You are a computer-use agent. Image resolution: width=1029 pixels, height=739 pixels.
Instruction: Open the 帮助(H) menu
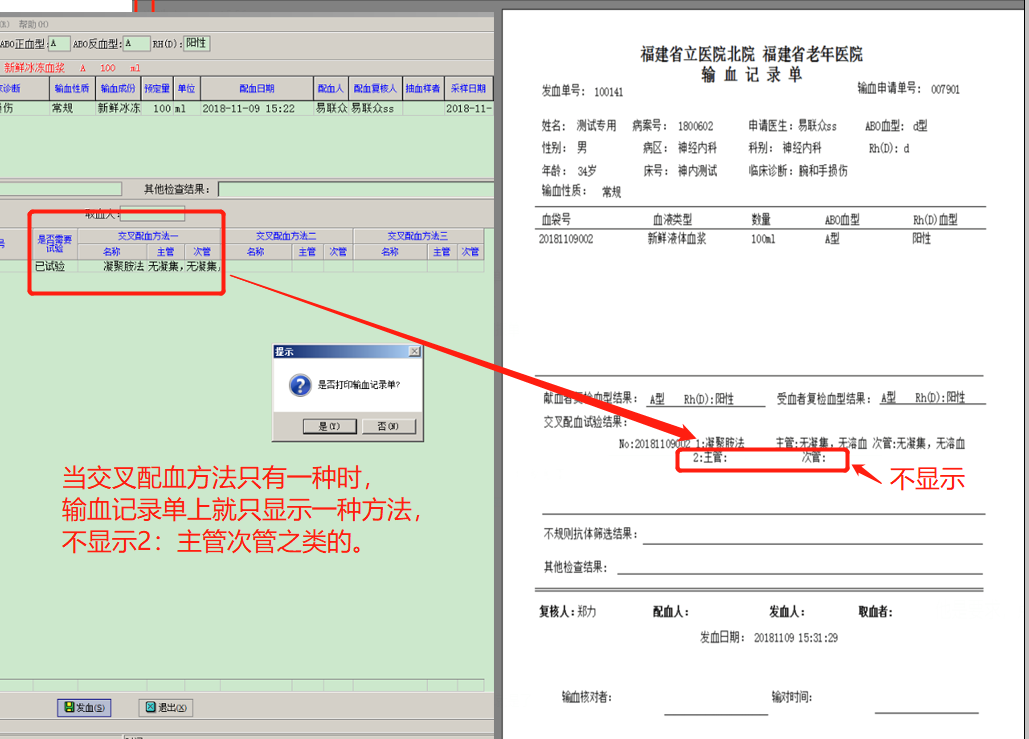click(33, 24)
